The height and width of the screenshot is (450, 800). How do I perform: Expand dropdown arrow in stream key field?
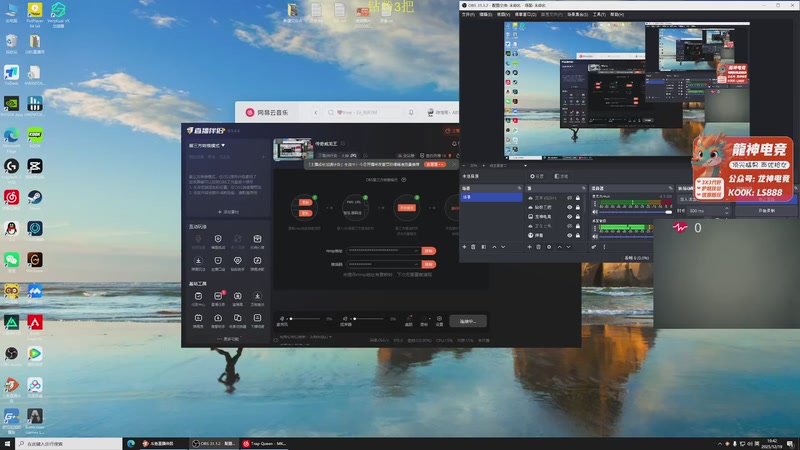click(416, 264)
